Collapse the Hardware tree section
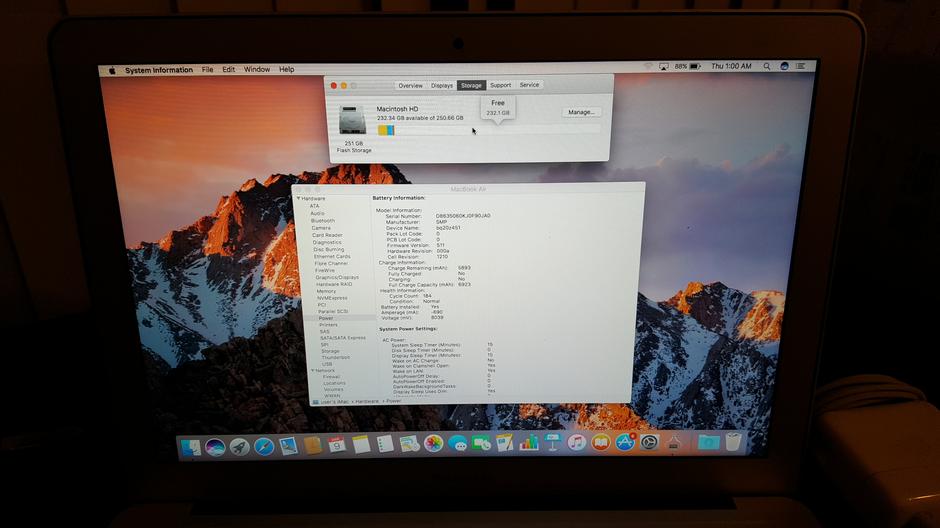 pos(299,198)
